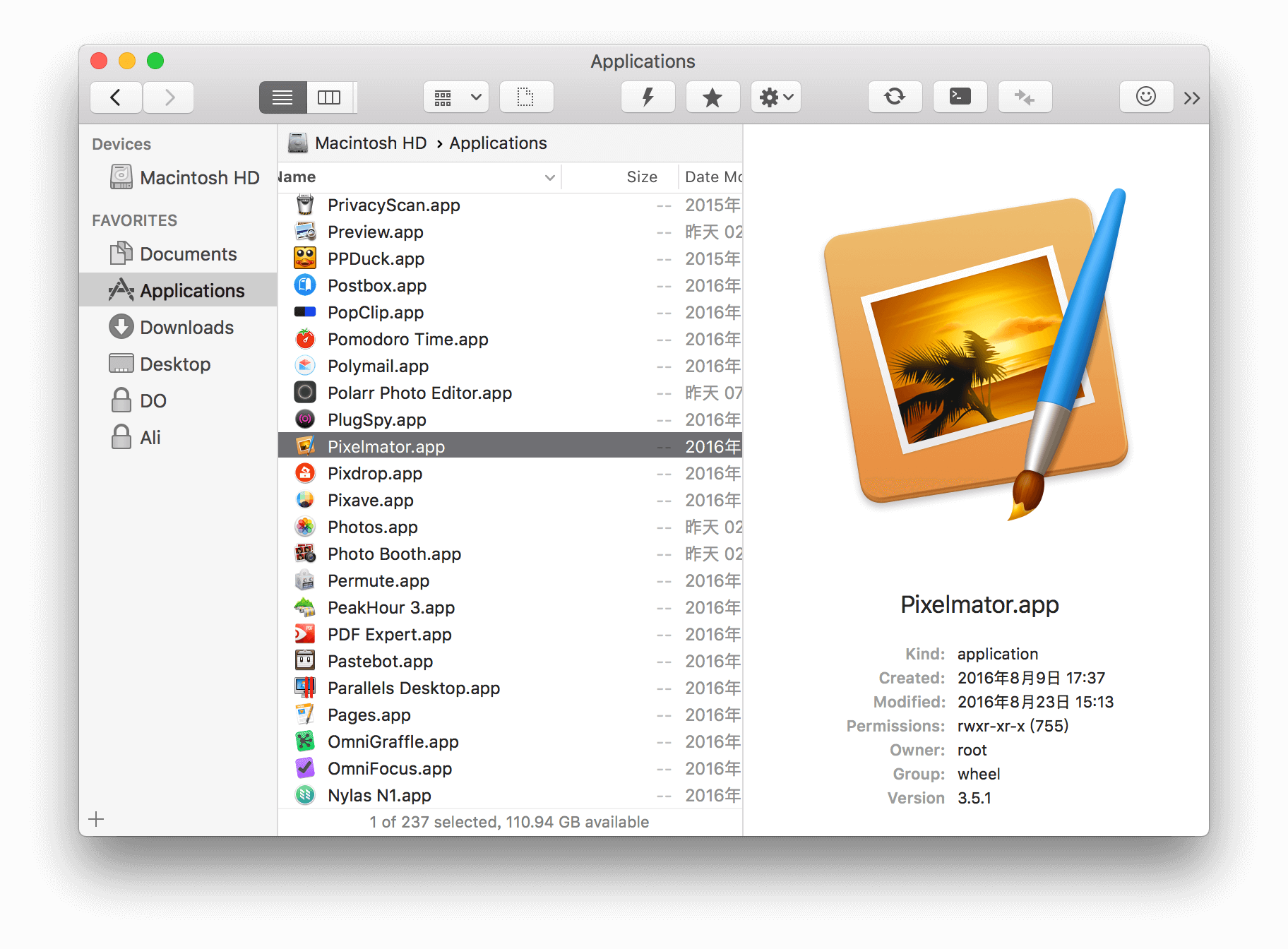Image resolution: width=1288 pixels, height=949 pixels.
Task: Click the plus button at sidebar bottom
Action: pos(97,819)
